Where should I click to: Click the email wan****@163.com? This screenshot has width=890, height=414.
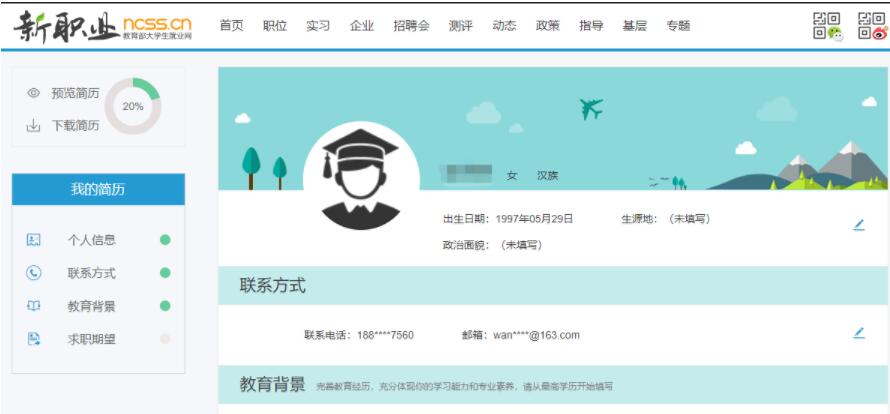coord(536,335)
